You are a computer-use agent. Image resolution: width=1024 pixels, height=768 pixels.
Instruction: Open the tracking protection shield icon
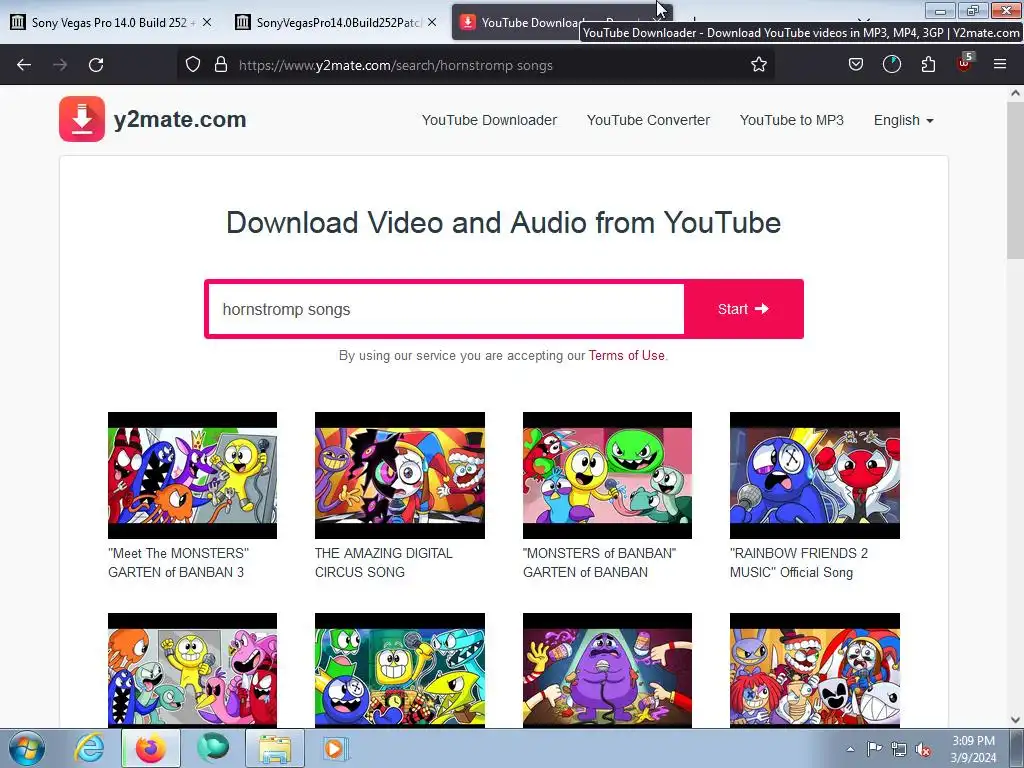(193, 65)
